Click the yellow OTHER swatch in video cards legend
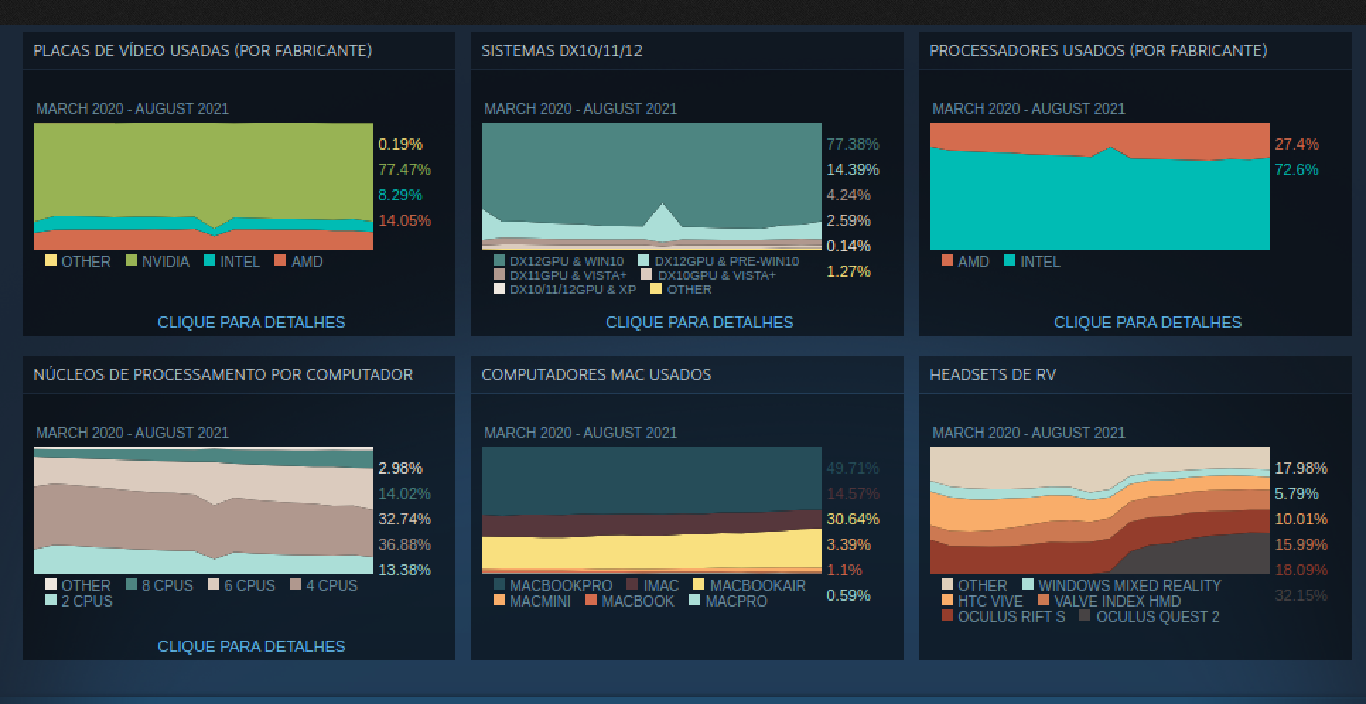 pos(51,261)
